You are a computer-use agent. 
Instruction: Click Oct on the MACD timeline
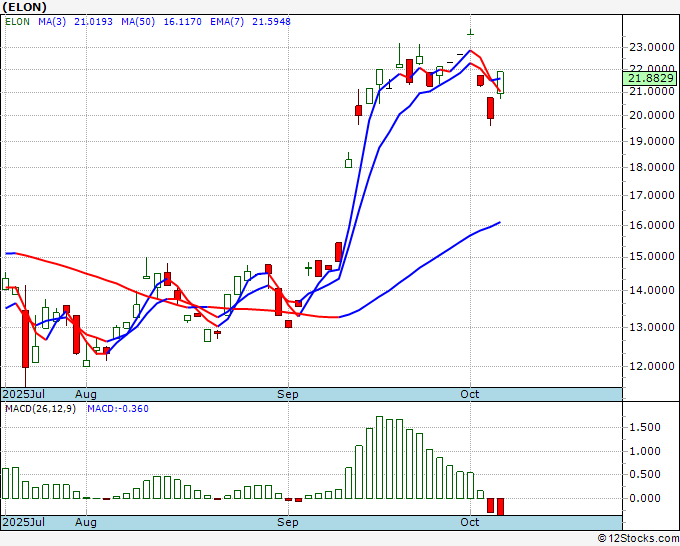tap(470, 522)
